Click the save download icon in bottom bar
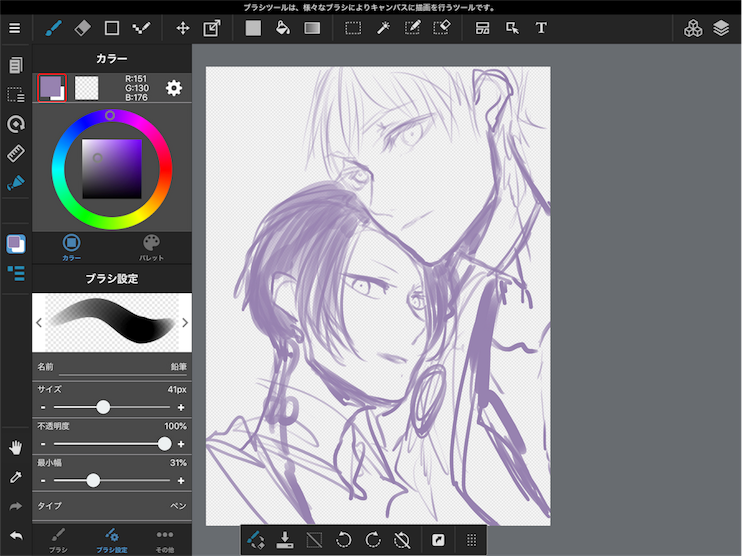The image size is (742, 556). coord(285,540)
